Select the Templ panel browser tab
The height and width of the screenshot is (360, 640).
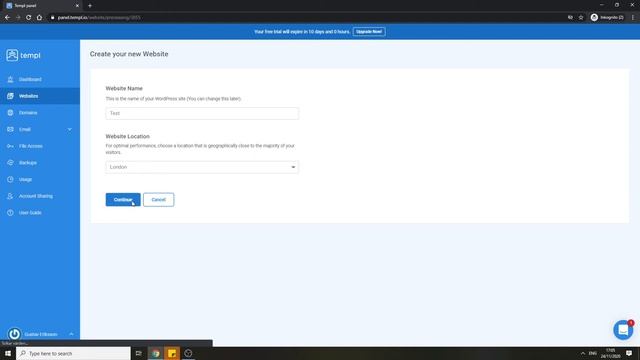[42, 6]
